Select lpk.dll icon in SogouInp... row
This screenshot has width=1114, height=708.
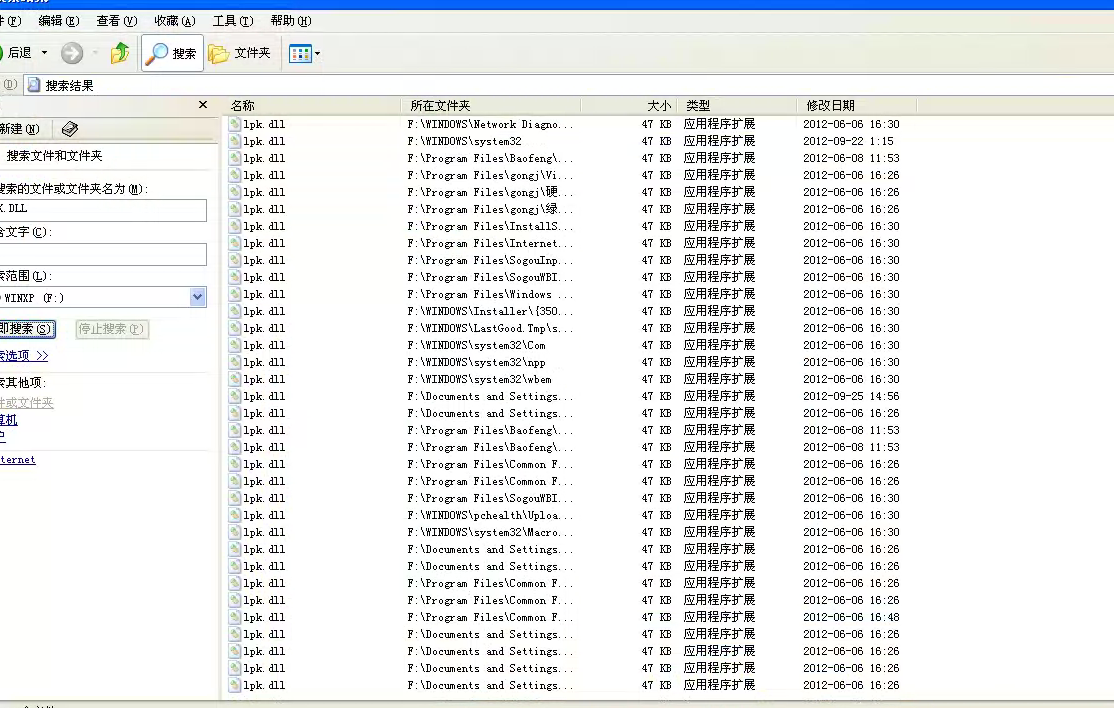pyautogui.click(x=235, y=261)
